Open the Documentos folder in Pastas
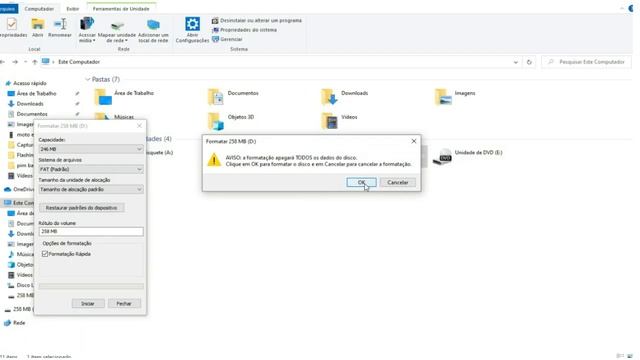The height and width of the screenshot is (360, 640). coord(233,97)
